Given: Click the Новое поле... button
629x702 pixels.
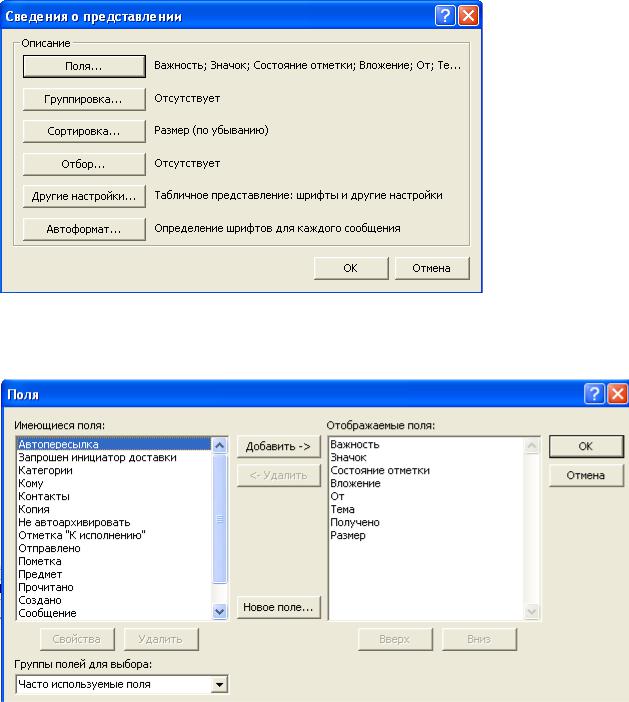Looking at the screenshot, I should pyautogui.click(x=278, y=607).
